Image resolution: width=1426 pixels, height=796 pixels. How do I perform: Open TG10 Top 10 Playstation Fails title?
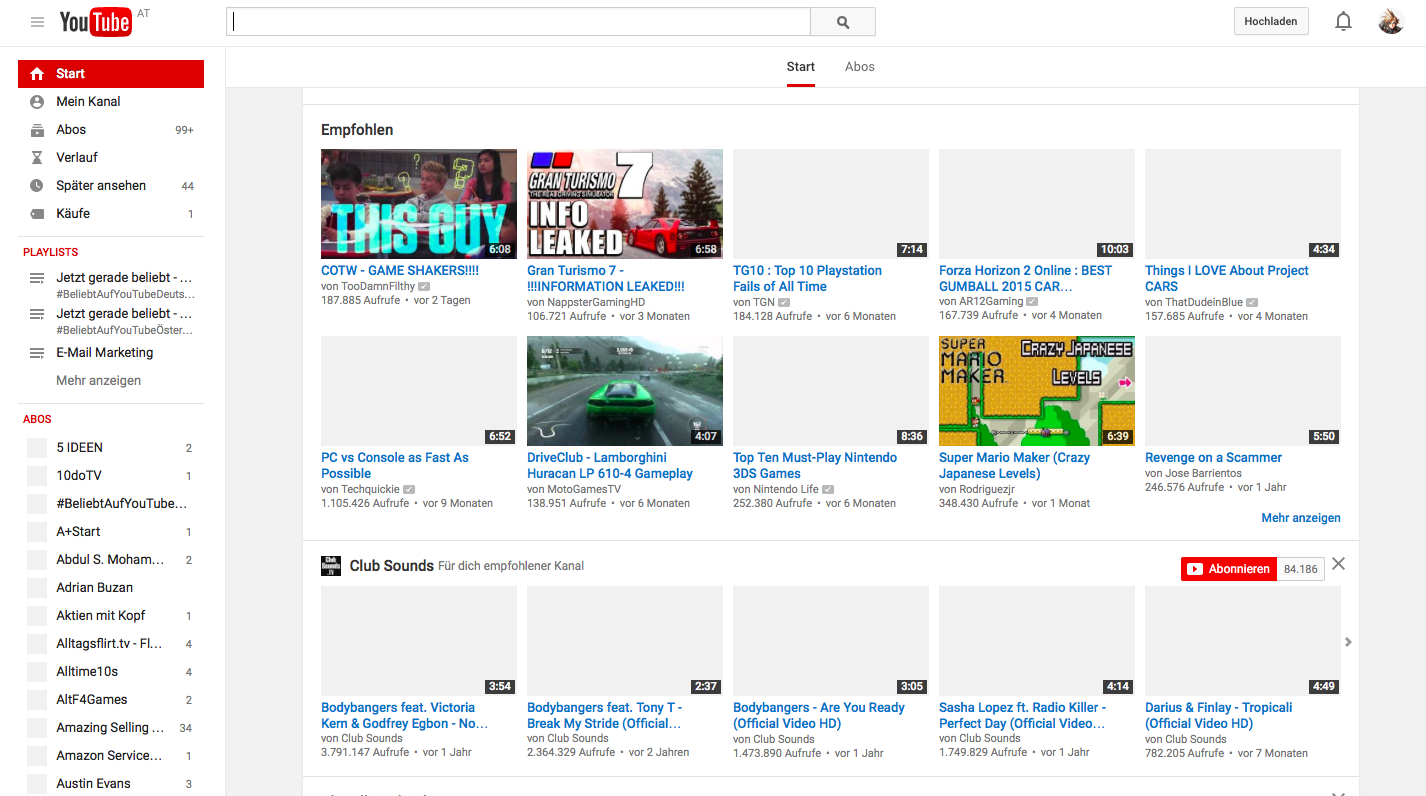click(x=807, y=279)
